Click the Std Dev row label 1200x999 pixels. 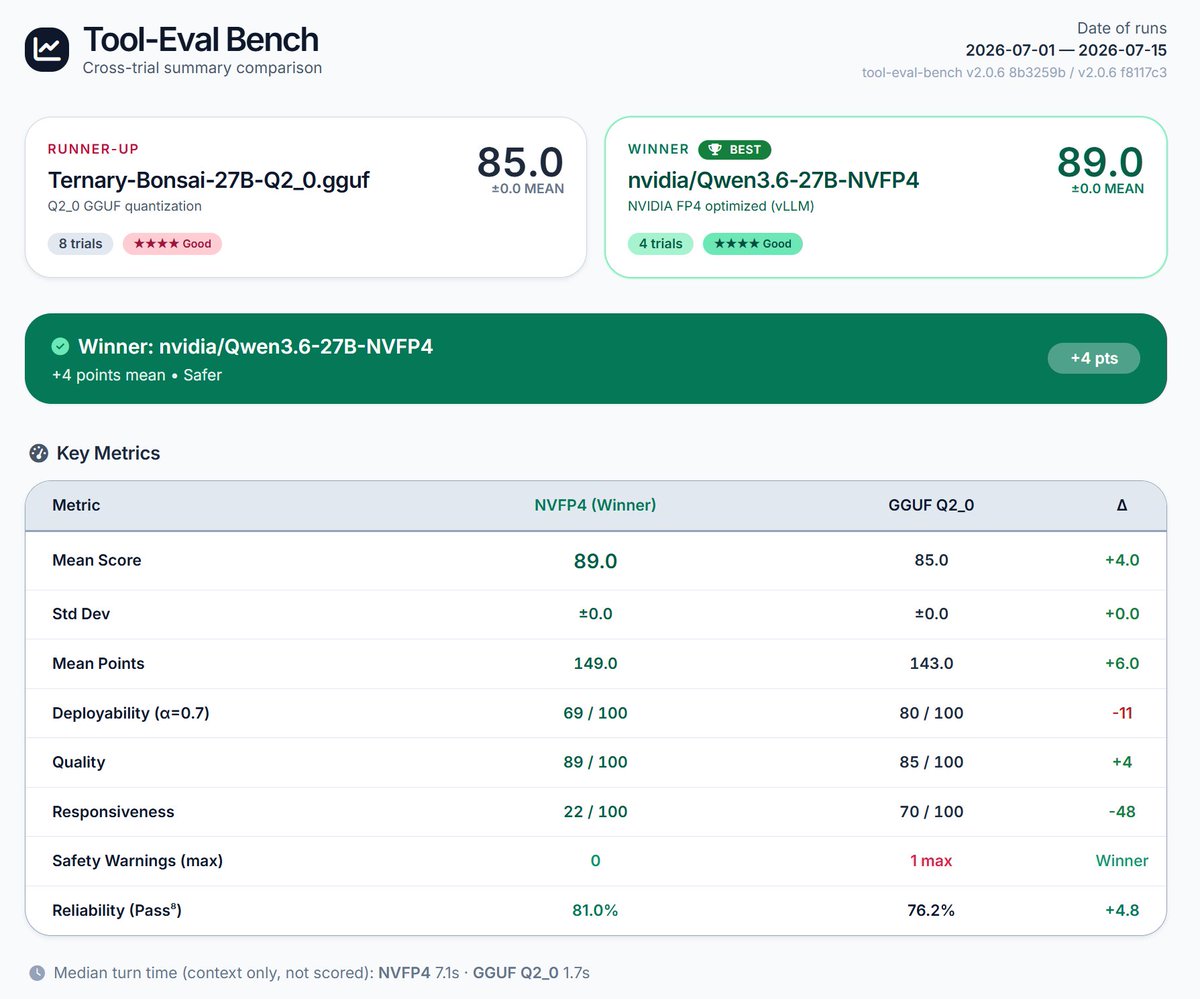(x=81, y=614)
